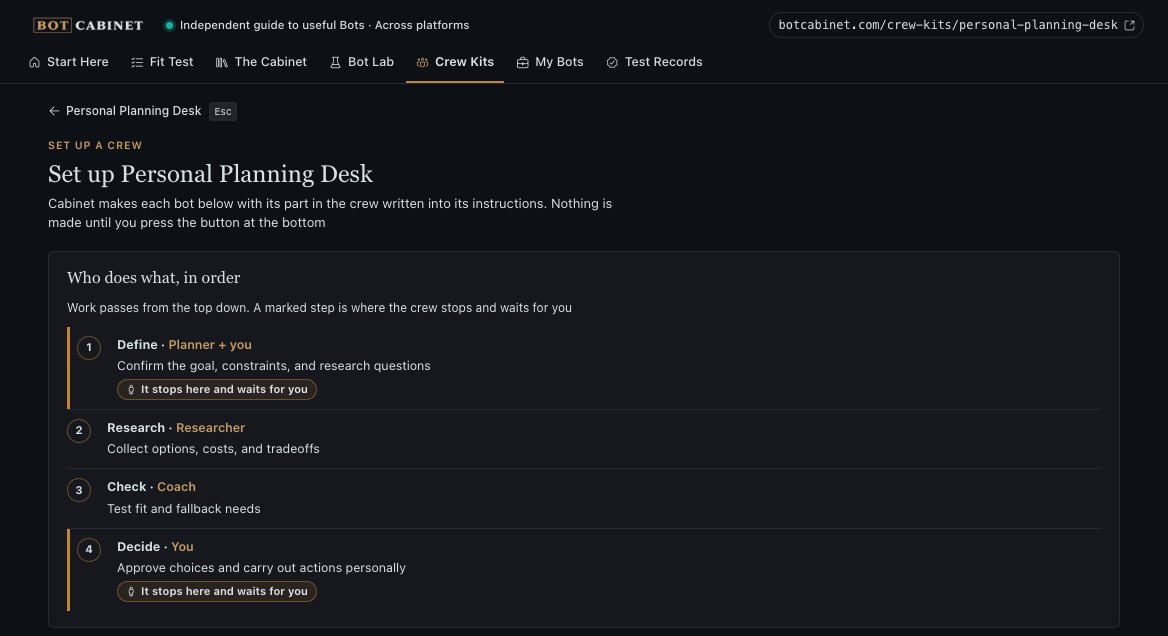This screenshot has width=1168, height=636.
Task: Click the Decide step's stops-and-waits badge
Action: point(217,591)
